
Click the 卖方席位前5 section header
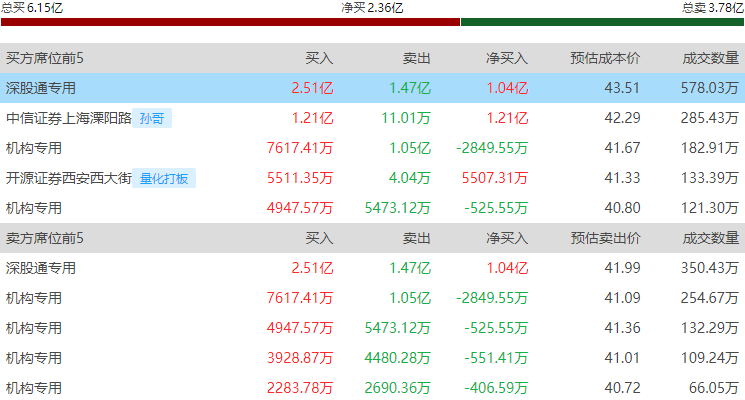point(45,238)
